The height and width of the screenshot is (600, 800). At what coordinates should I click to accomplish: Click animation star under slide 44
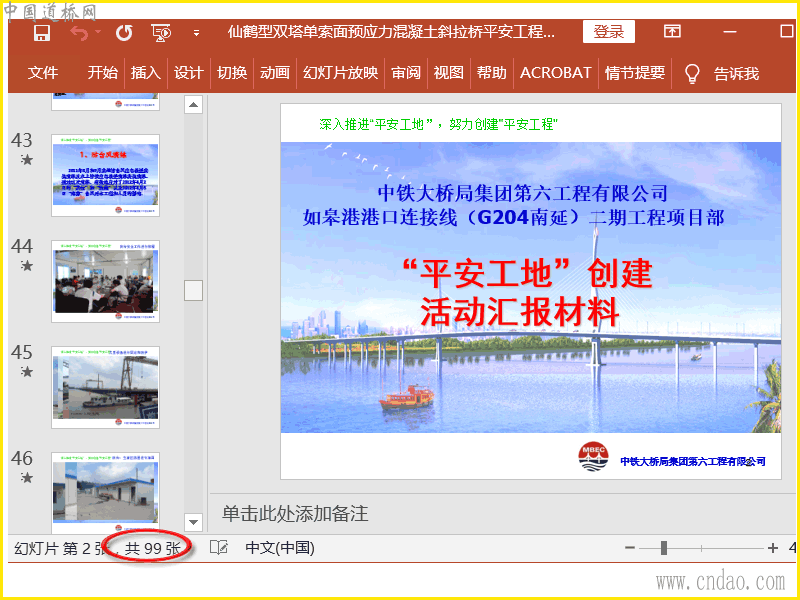[x=27, y=266]
